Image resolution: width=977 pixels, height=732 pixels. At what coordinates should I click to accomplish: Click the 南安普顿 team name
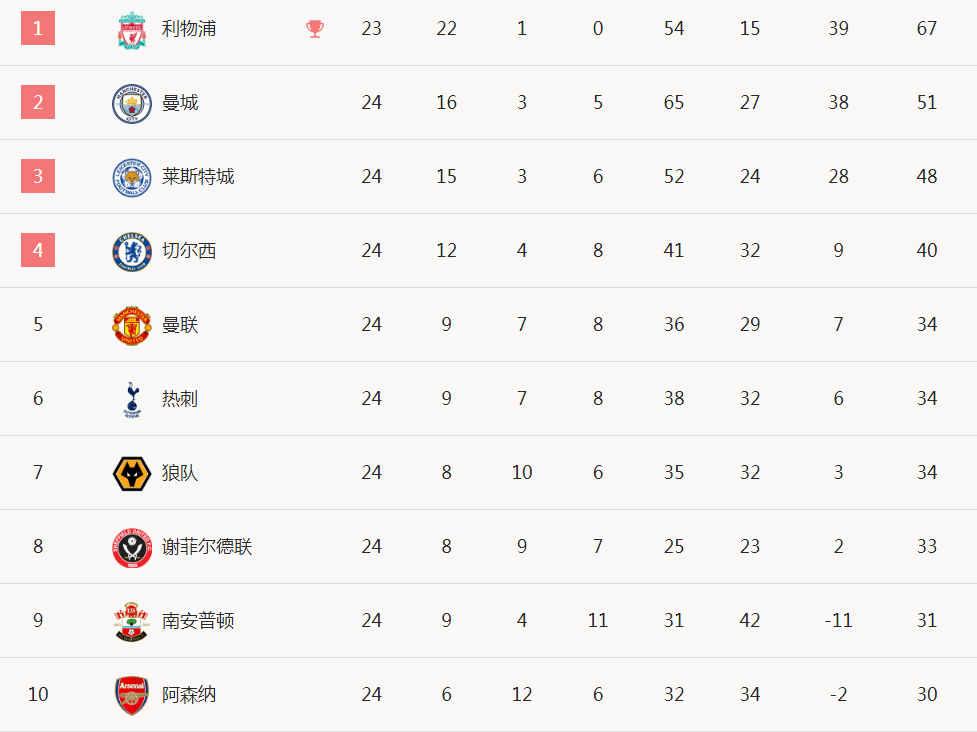(x=198, y=621)
